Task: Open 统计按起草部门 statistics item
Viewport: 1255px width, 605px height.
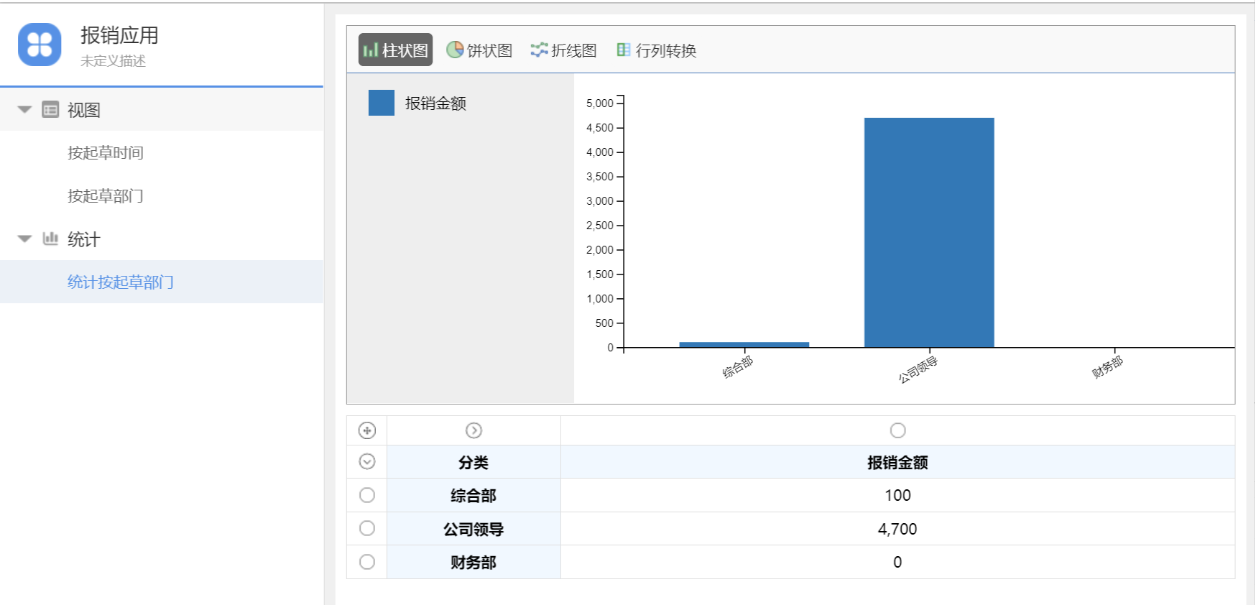Action: pyautogui.click(x=121, y=282)
